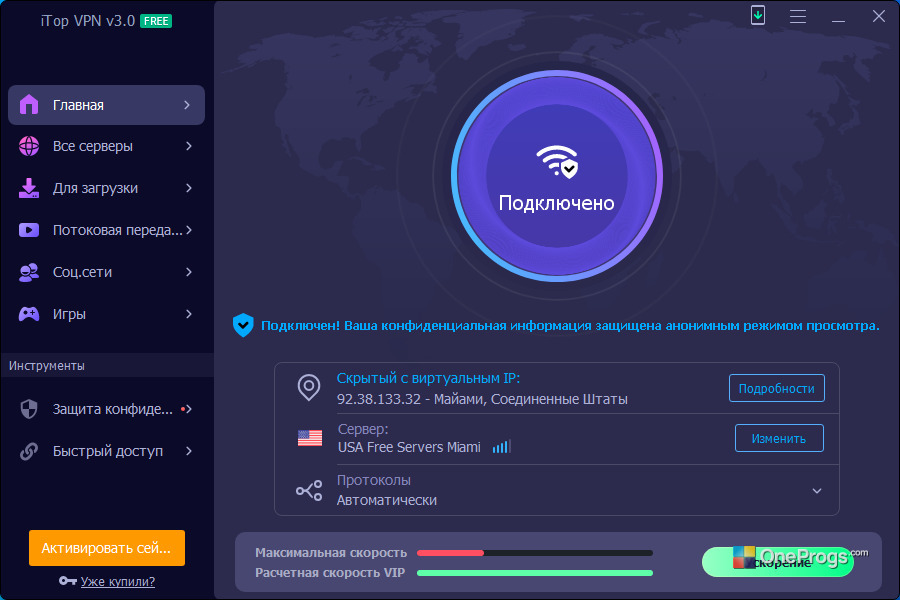This screenshot has height=600, width=900.
Task: Click the Уже купили? link
Action: (x=118, y=582)
